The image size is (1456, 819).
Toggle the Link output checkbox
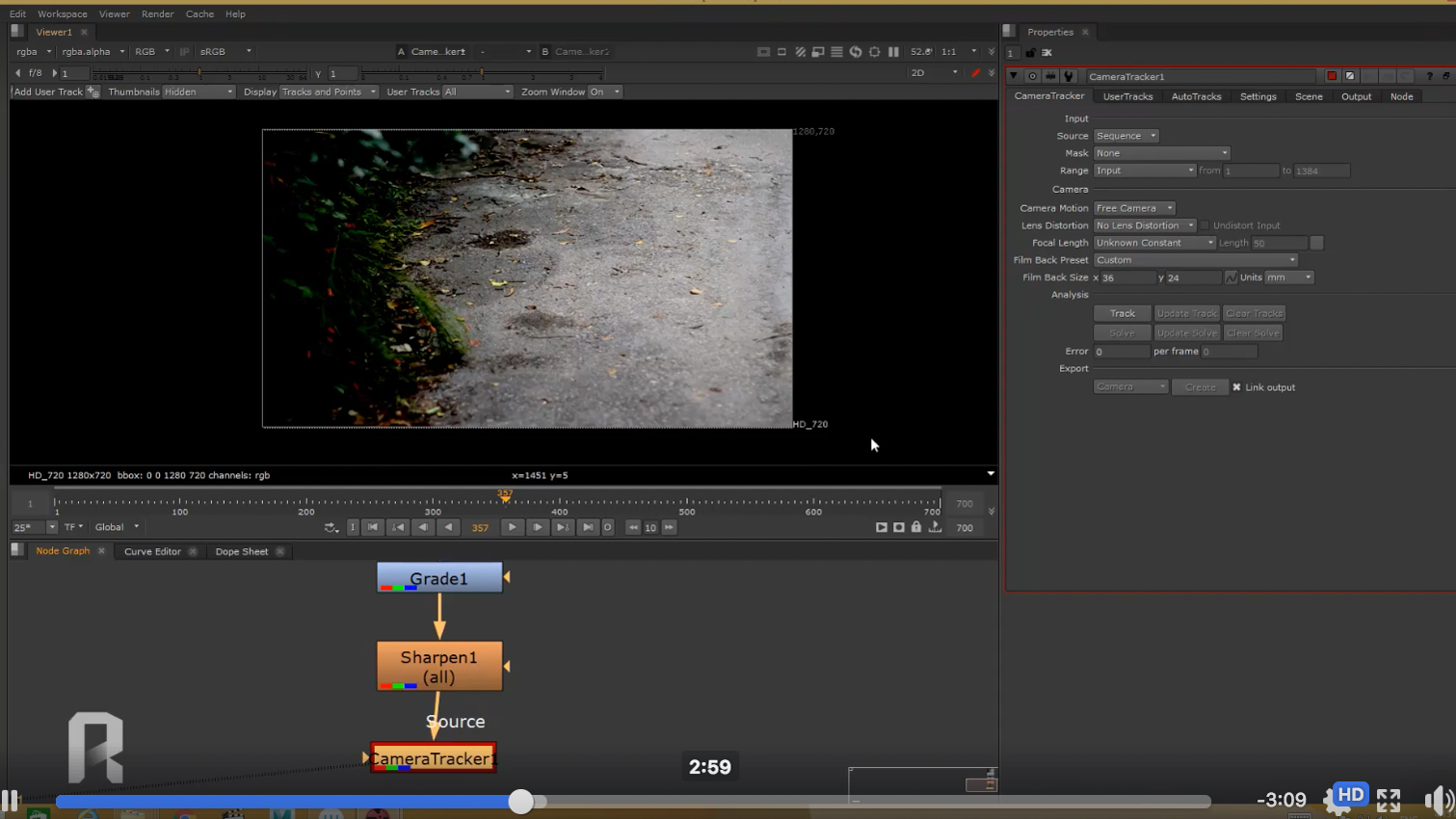point(1236,387)
